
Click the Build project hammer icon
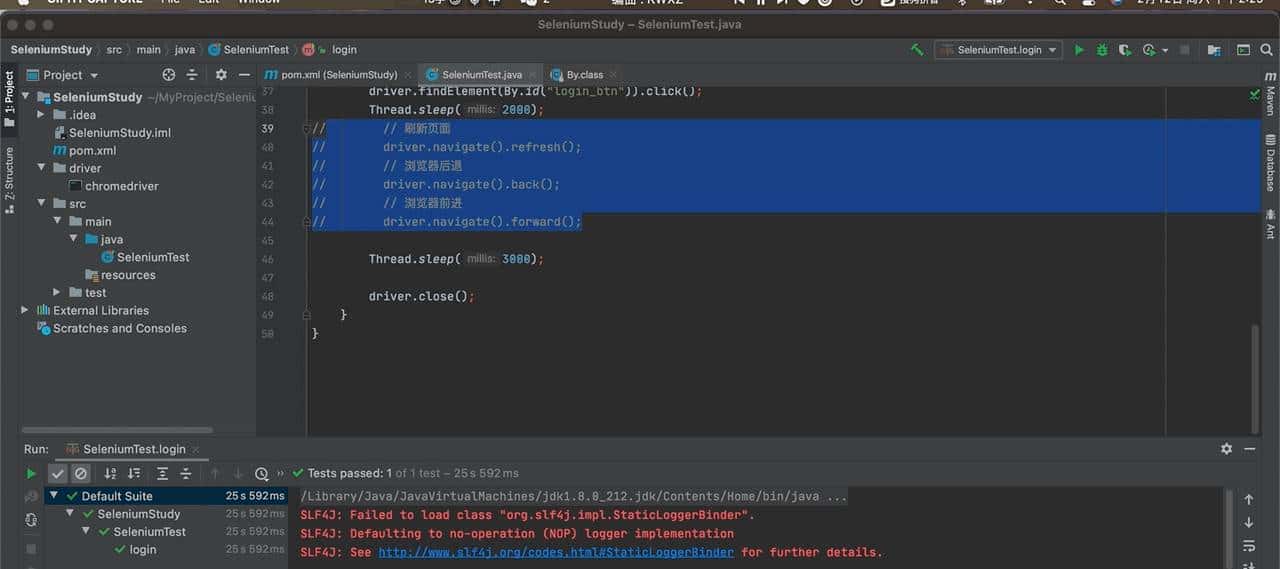916,49
